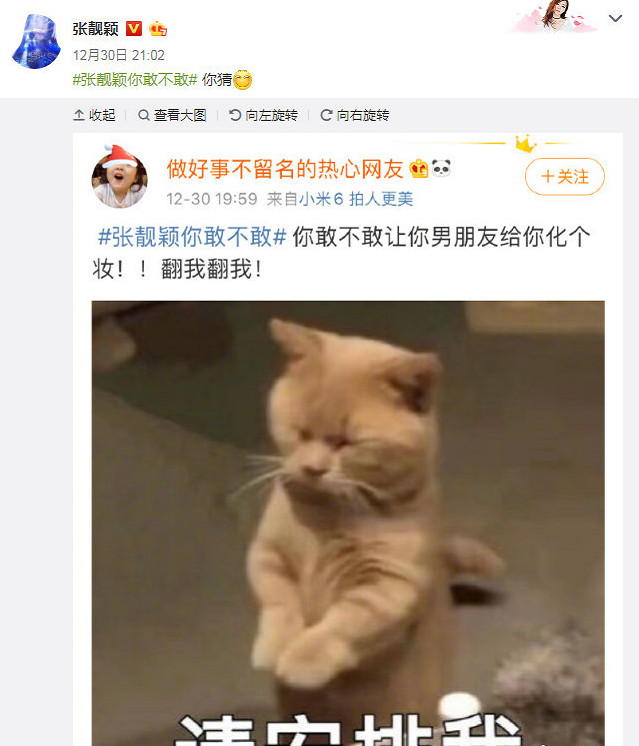The image size is (639, 746).
Task: Open the blue #张靓颖你敢不敢# topic in repost
Action: [x=192, y=236]
